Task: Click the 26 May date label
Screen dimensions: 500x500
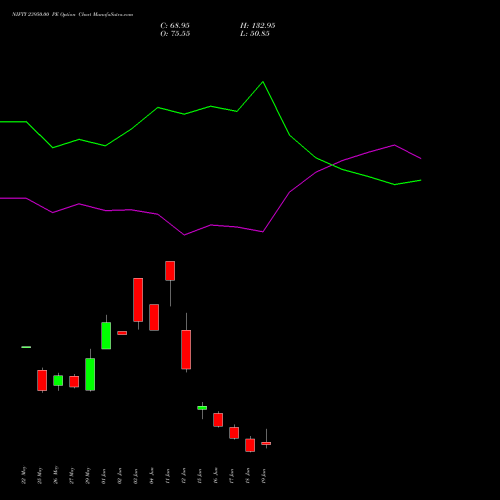Action: coord(56,475)
